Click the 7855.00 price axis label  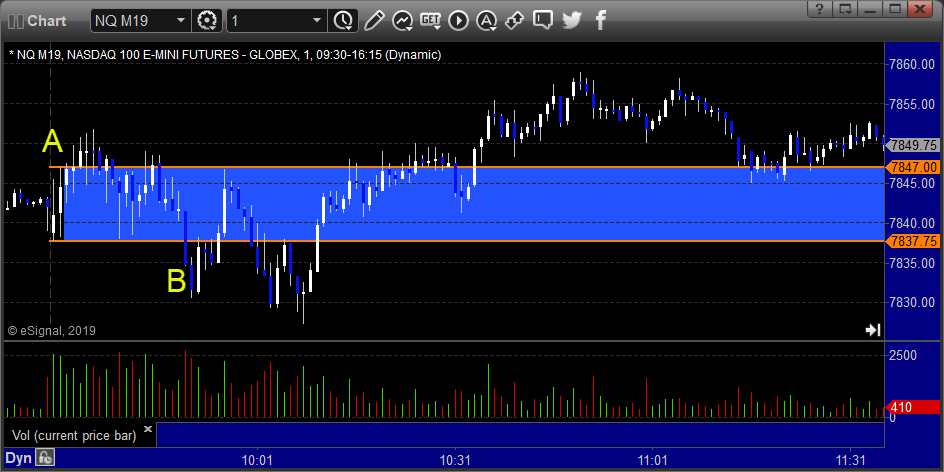point(913,104)
